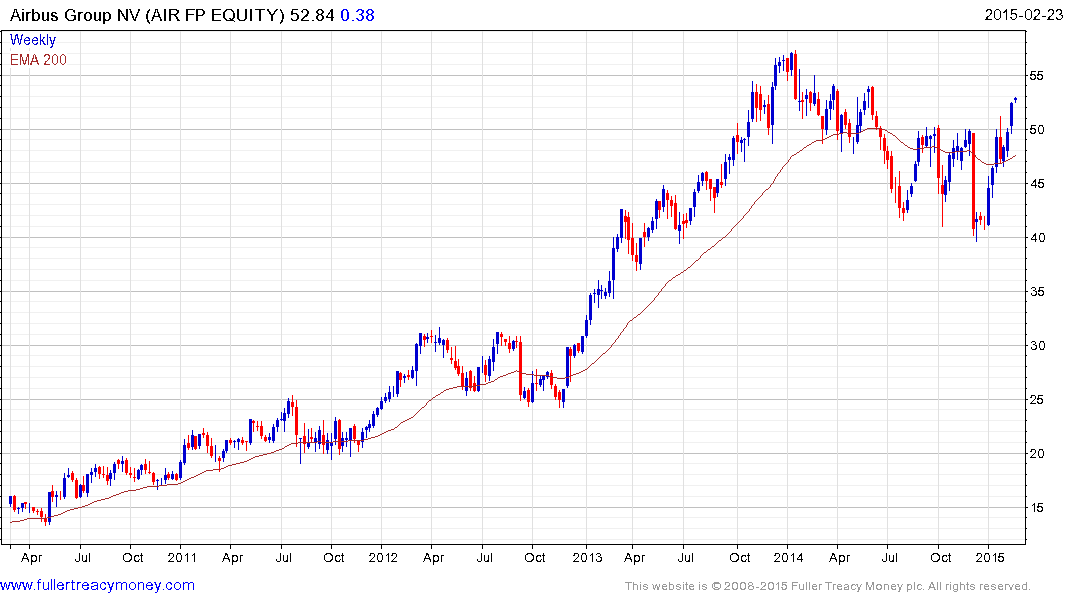This screenshot has height=600, width=1075.
Task: Click the 'EMA 200' legend label
Action: click(x=38, y=60)
